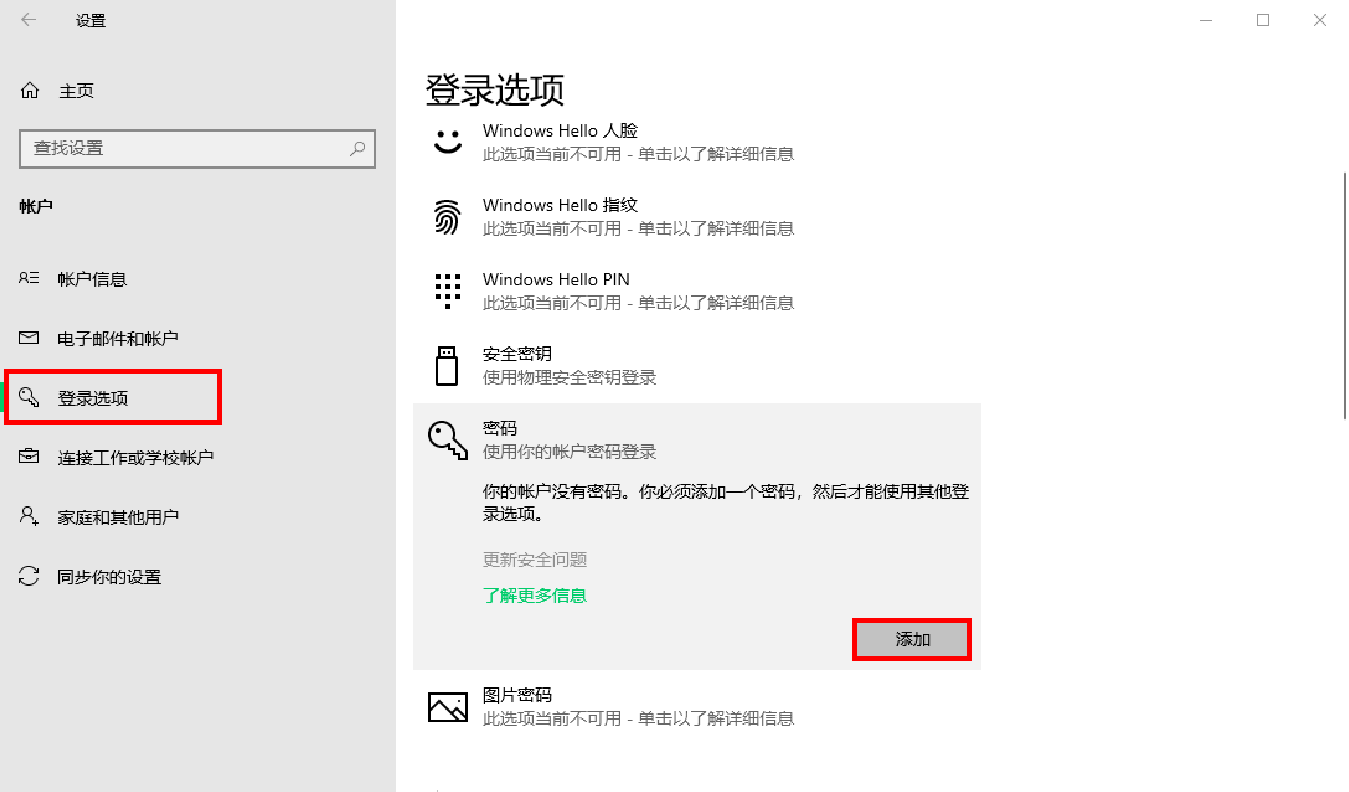
Task: Click the 添加 button to add a password
Action: [911, 639]
